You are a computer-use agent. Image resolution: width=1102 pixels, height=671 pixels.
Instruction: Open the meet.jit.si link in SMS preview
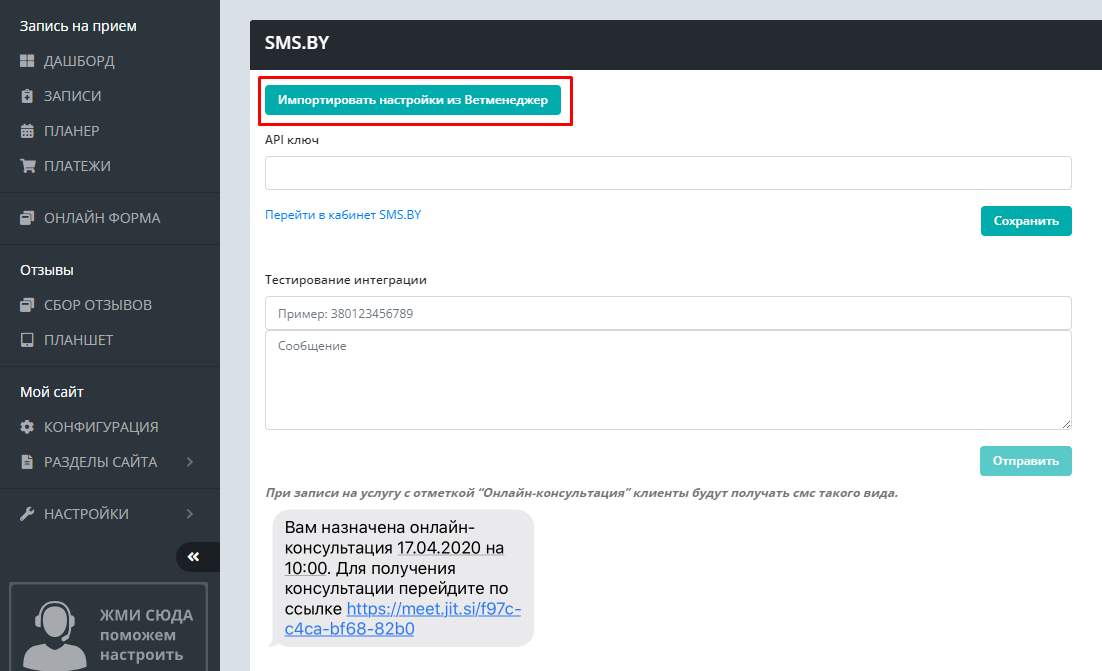point(403,619)
